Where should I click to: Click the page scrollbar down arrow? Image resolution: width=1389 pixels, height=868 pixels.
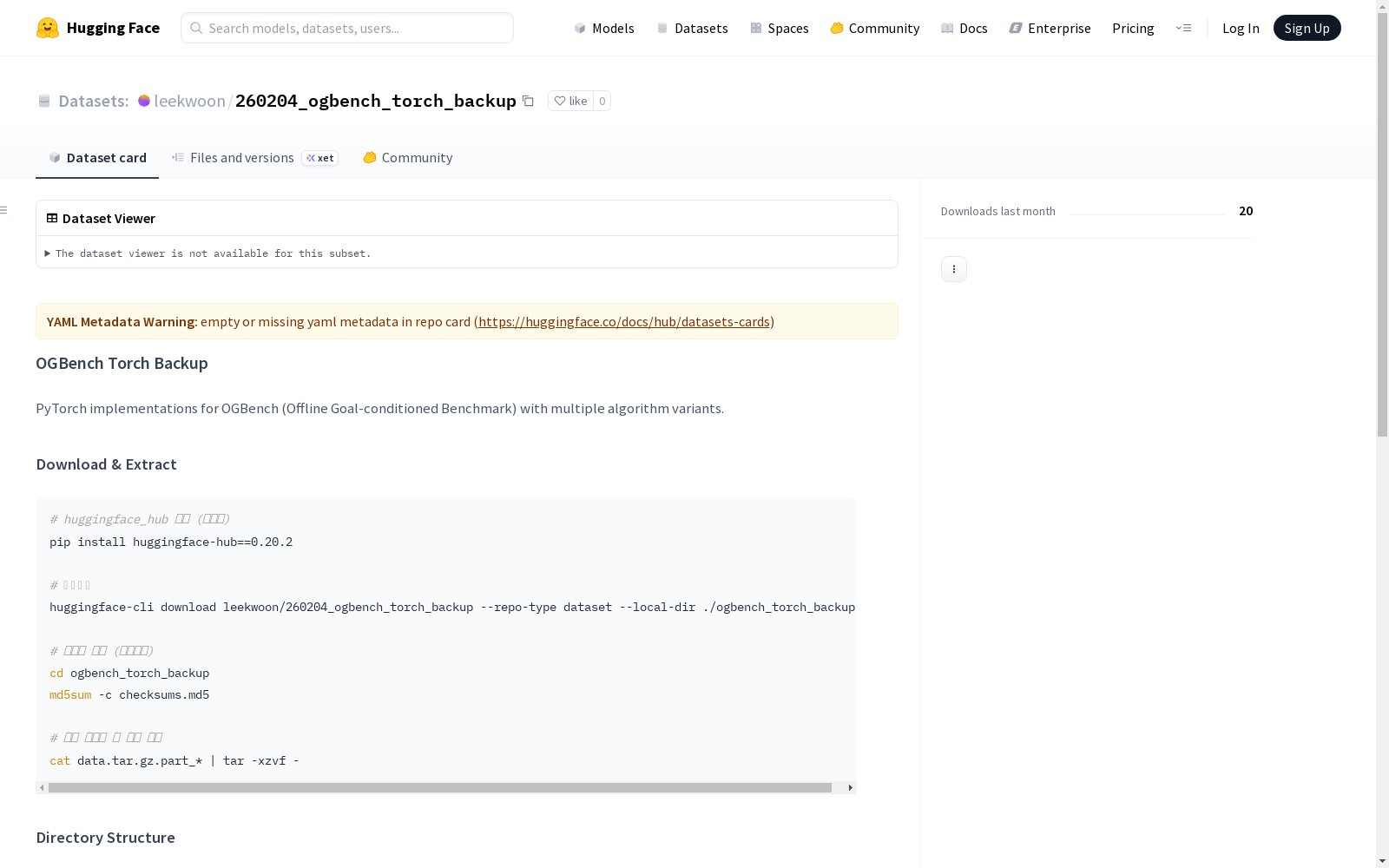pyautogui.click(x=1382, y=861)
